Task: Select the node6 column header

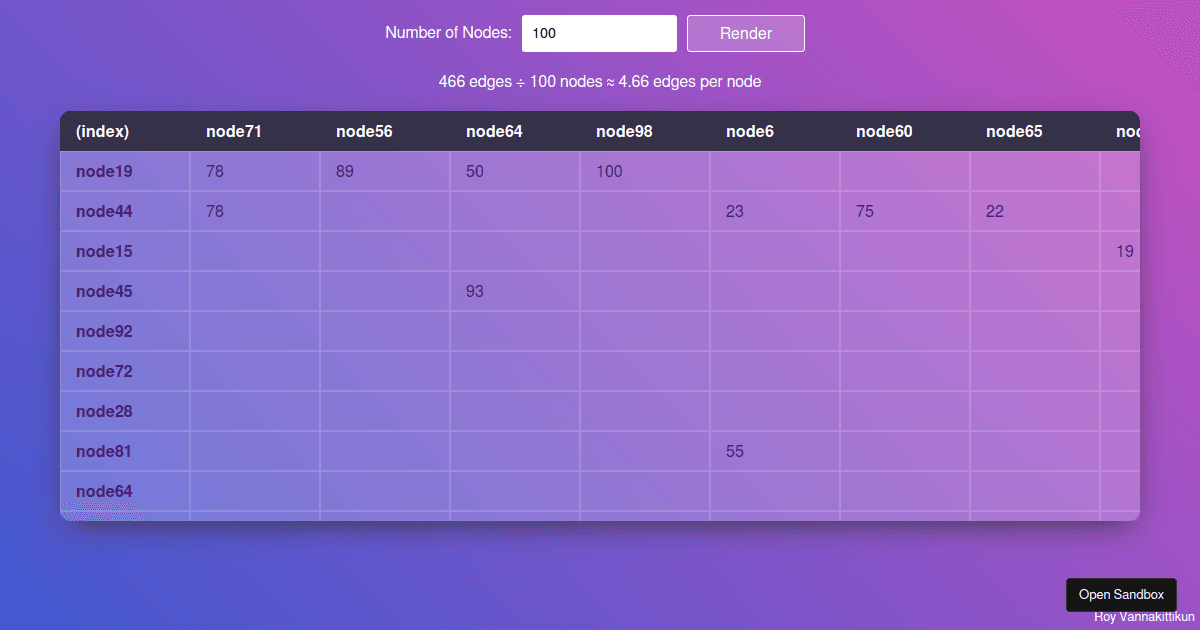Action: [749, 131]
